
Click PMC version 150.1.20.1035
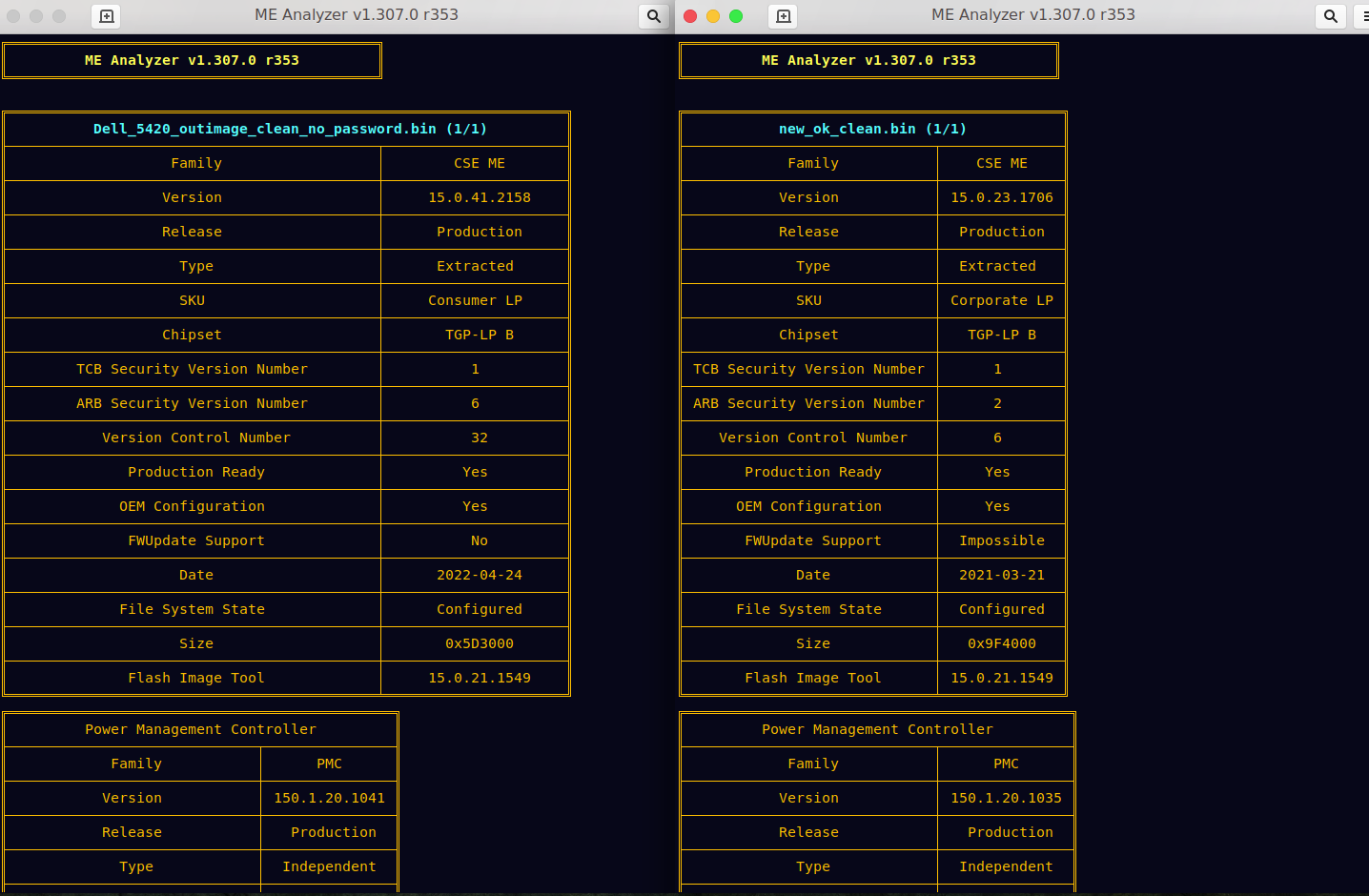click(x=1006, y=798)
